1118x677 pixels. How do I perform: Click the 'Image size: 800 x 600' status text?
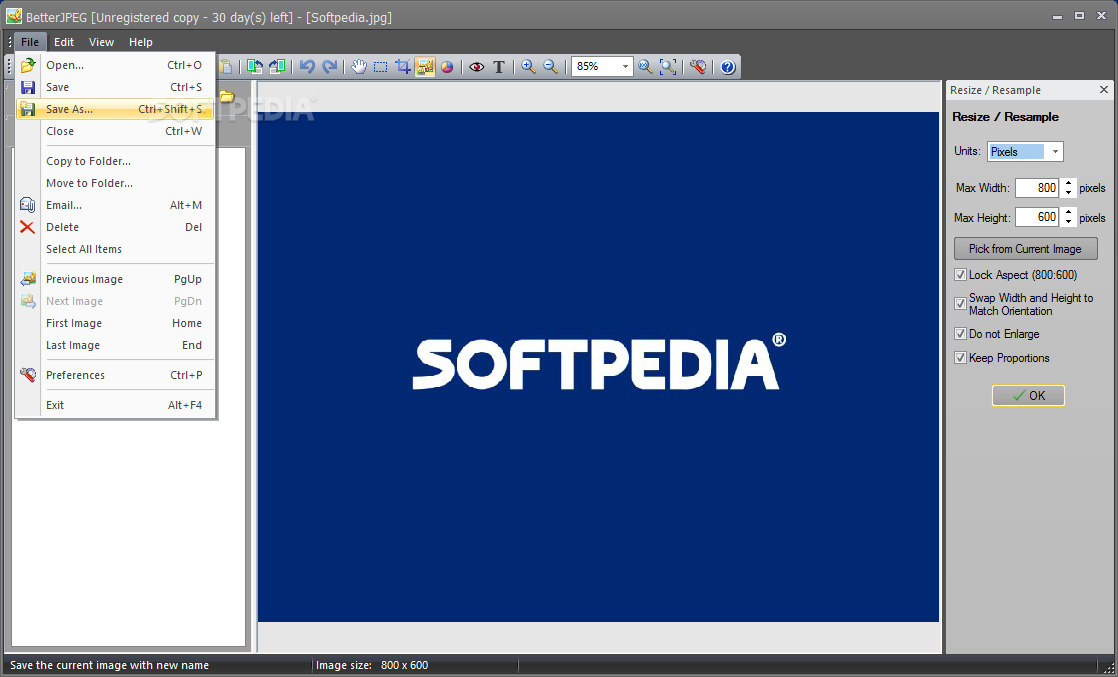tap(372, 665)
